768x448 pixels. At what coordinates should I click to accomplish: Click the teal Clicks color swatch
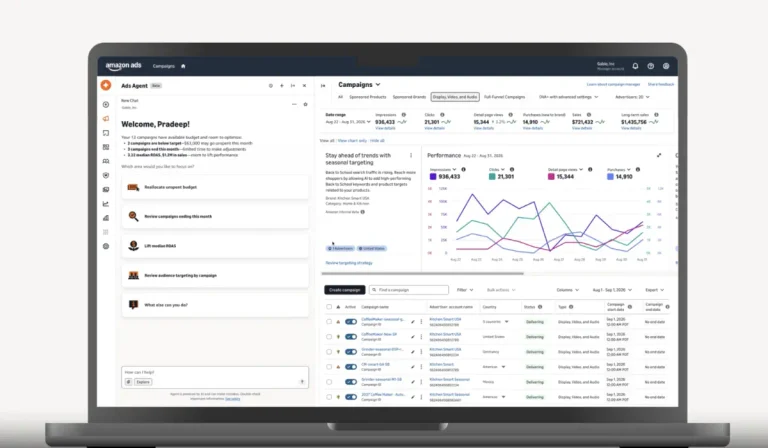pos(492,177)
